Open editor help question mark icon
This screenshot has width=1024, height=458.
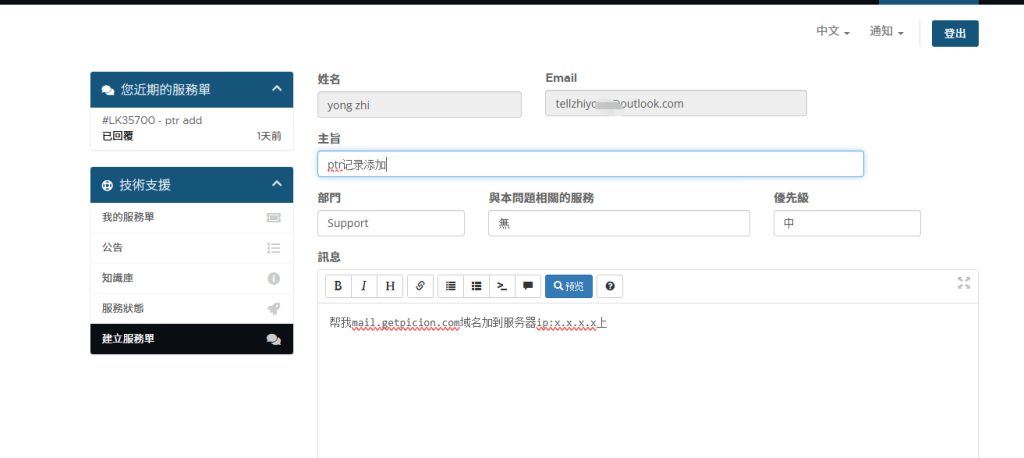pos(609,286)
